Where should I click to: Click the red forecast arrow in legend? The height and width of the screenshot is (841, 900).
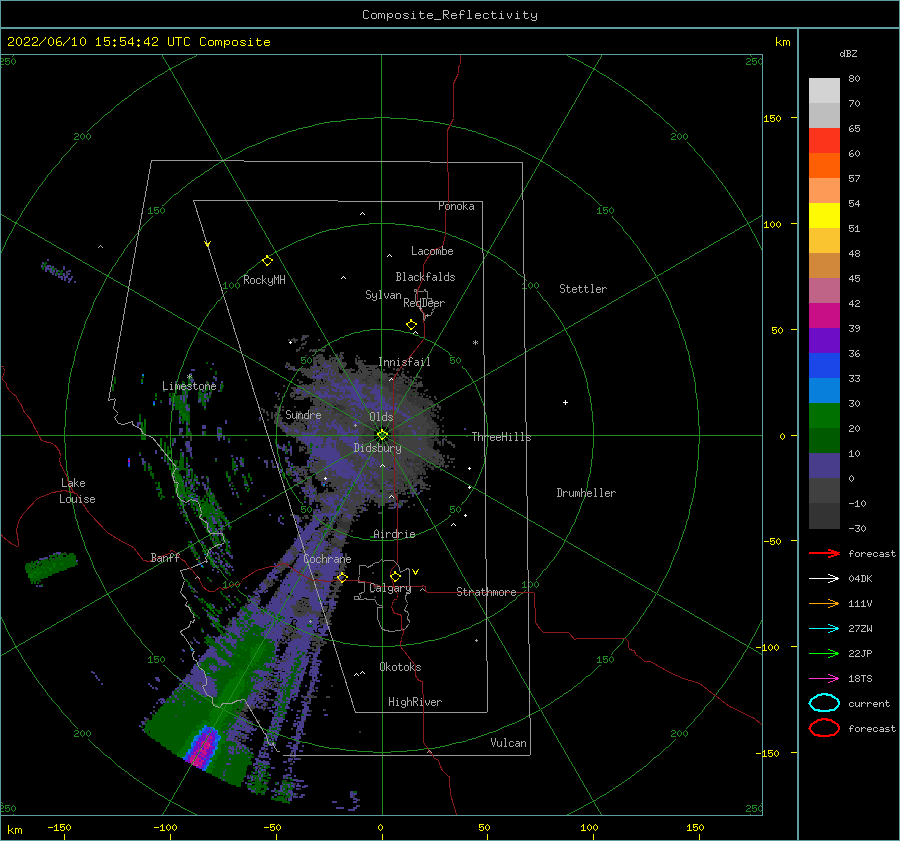coord(824,553)
